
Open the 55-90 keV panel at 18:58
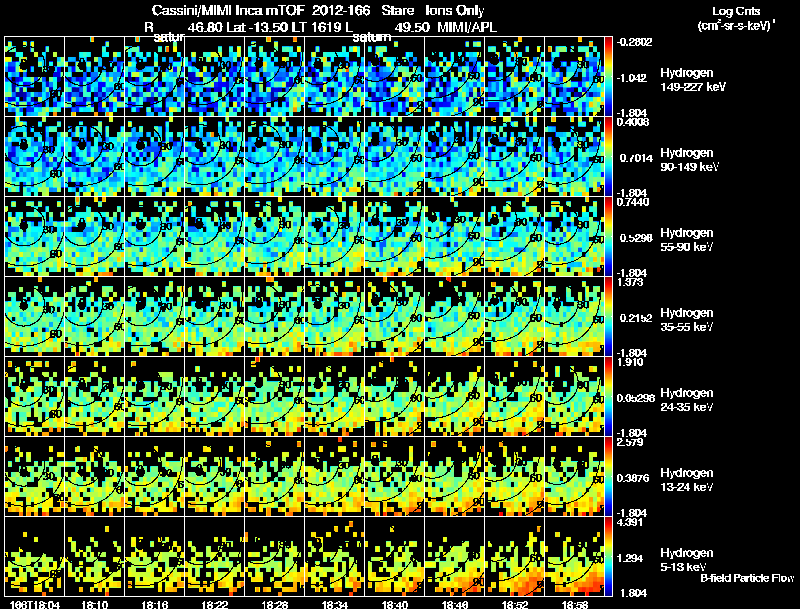pyautogui.click(x=574, y=237)
